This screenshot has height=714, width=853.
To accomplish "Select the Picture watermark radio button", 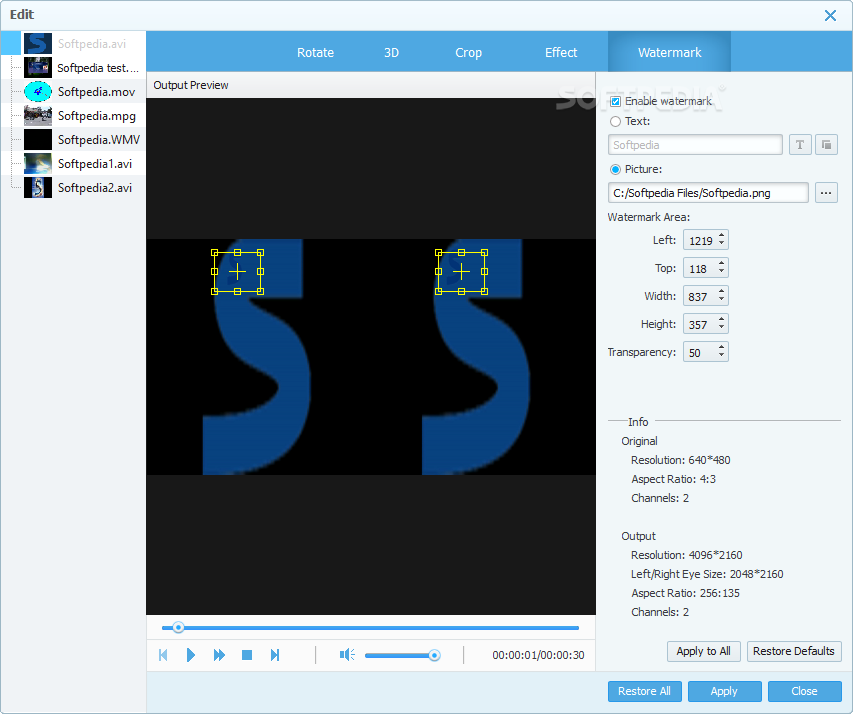I will click(x=615, y=169).
